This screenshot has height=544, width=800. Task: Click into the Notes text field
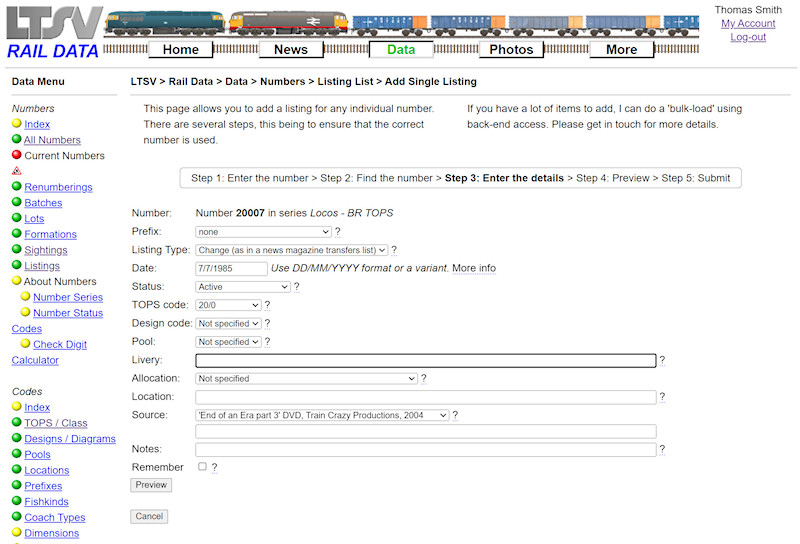(x=426, y=450)
